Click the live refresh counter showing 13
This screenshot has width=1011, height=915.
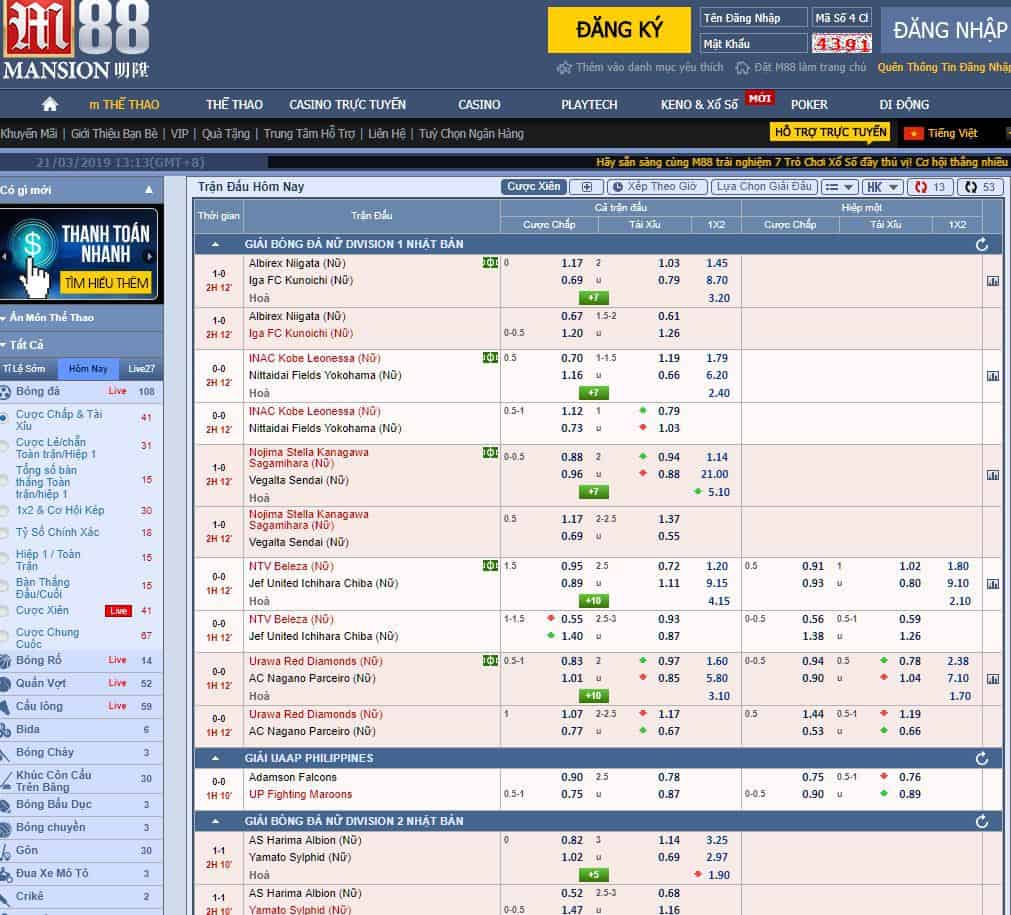coord(930,187)
